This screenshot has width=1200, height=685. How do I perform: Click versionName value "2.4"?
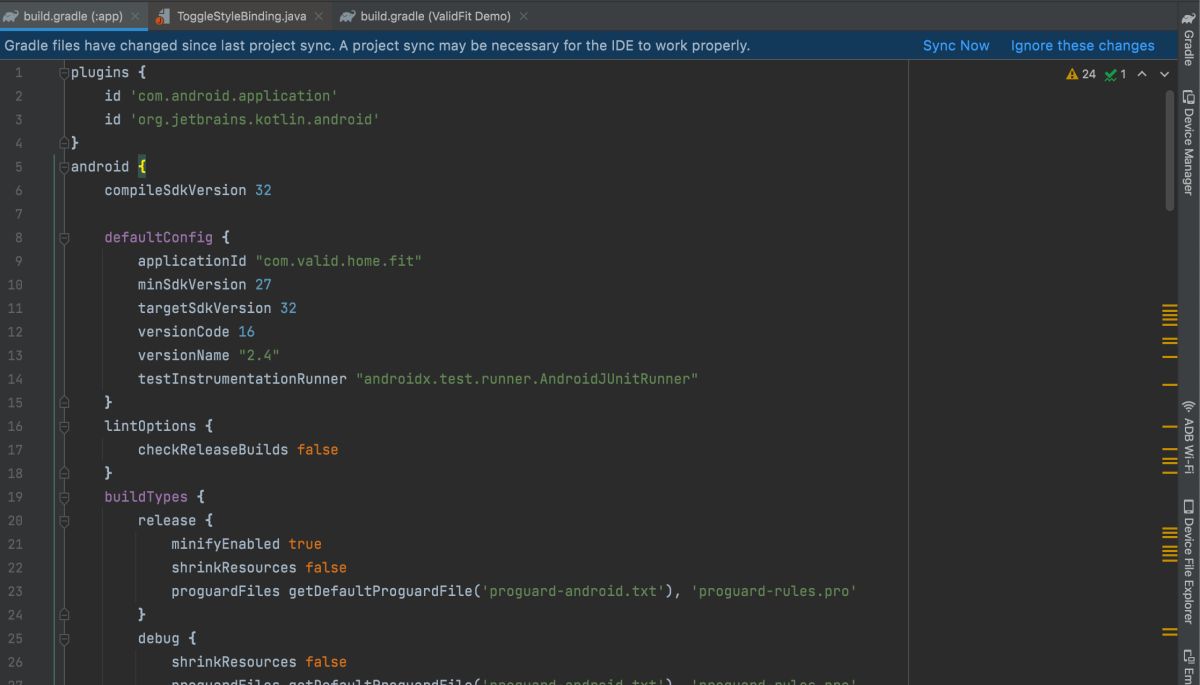point(259,355)
